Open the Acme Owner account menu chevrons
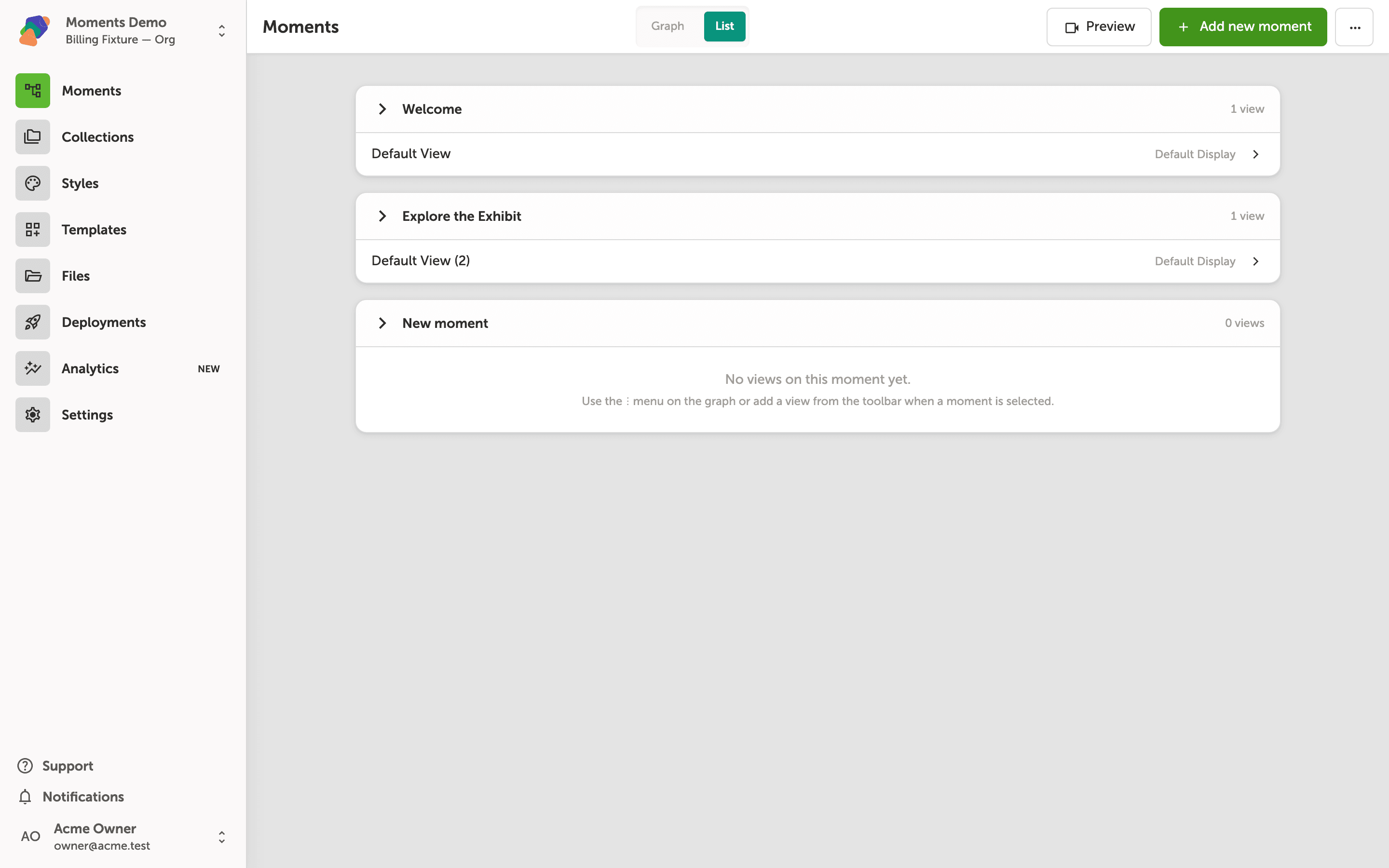The width and height of the screenshot is (1389, 868). pyautogui.click(x=221, y=837)
